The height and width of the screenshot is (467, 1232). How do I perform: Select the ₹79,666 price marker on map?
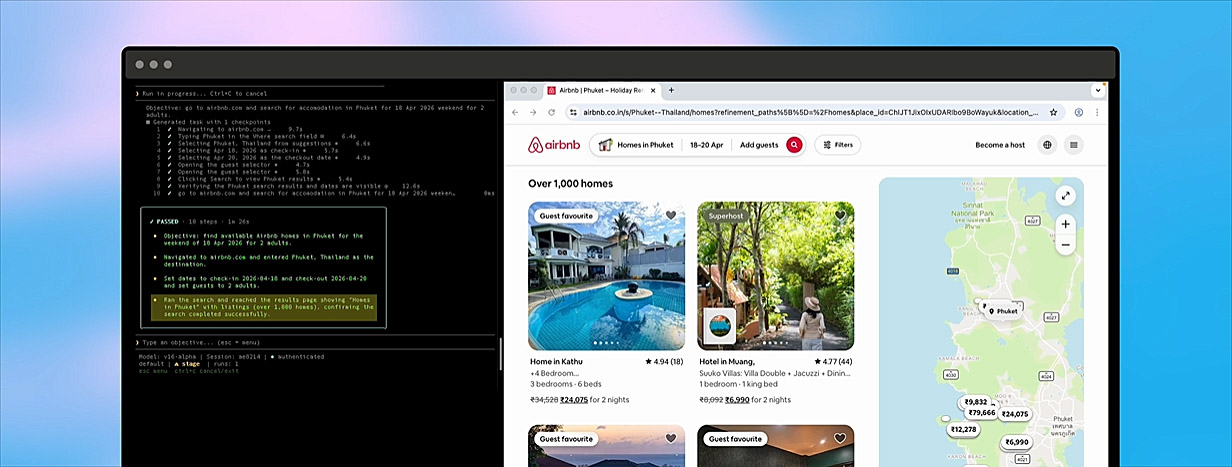coord(982,413)
